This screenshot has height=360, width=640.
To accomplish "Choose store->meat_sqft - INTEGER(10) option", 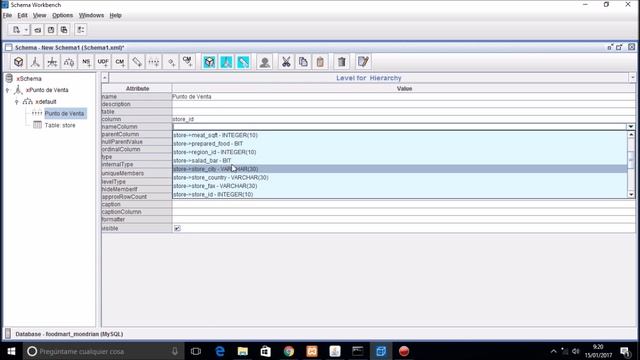I will 400,135.
